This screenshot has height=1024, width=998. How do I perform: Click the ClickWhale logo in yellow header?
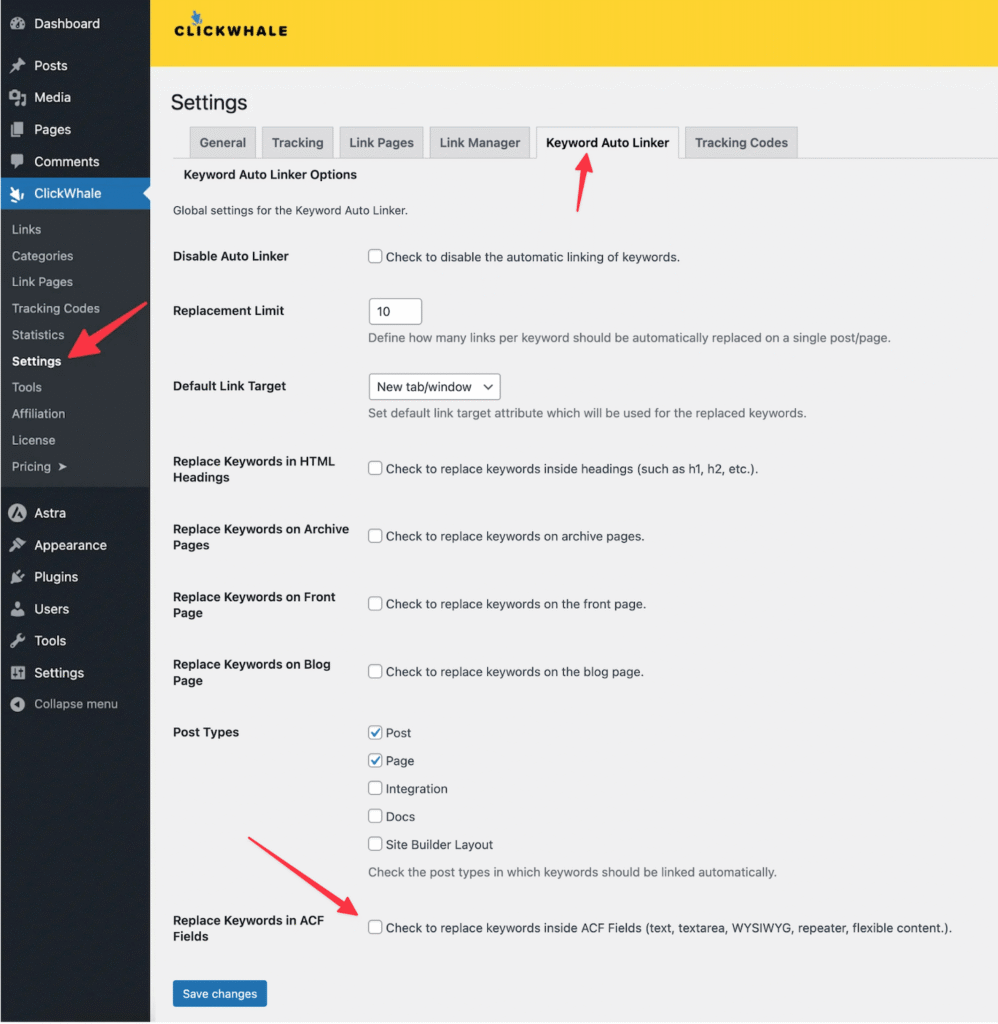tap(231, 25)
